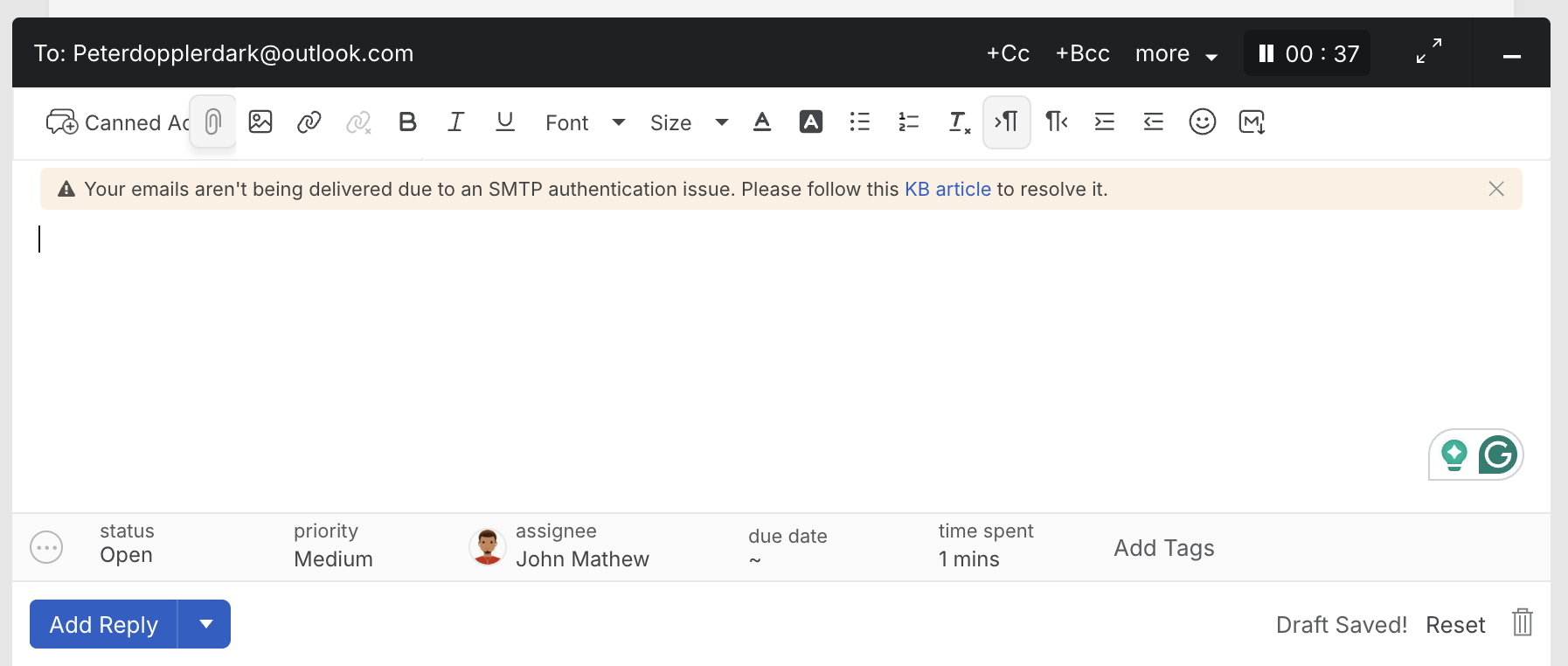Insert a bulleted list
This screenshot has height=666, width=1568.
(860, 121)
